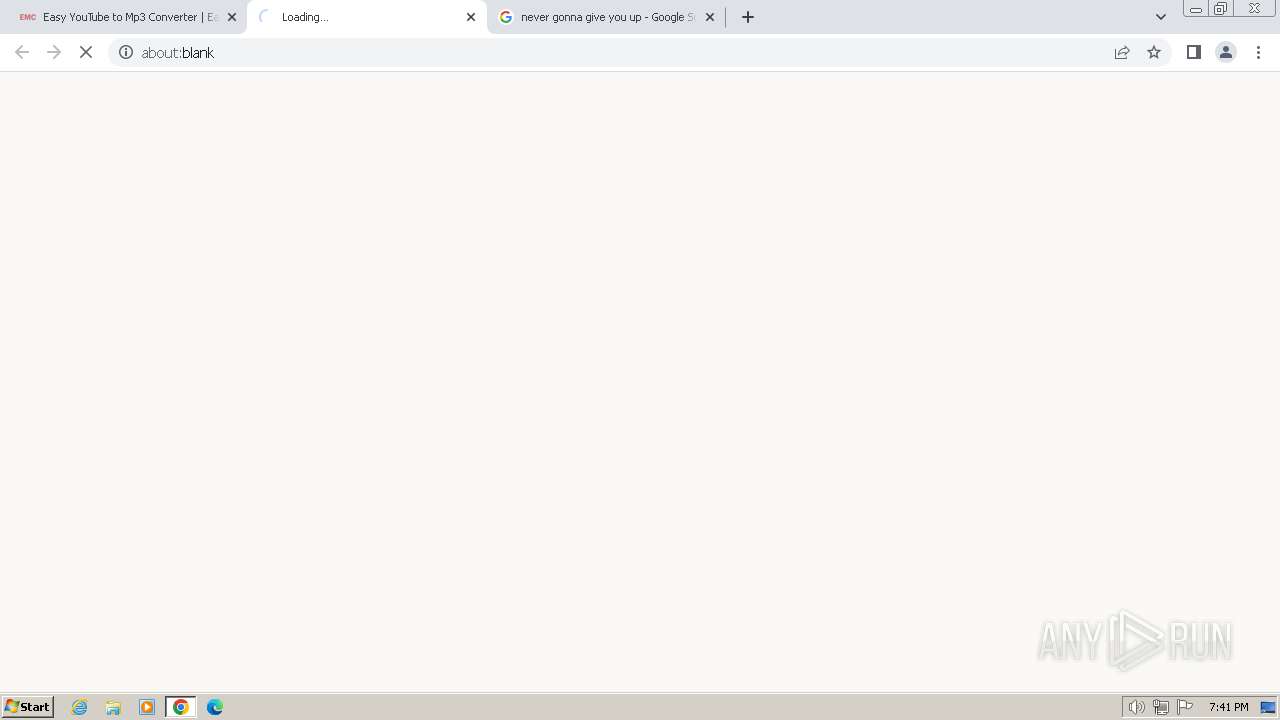Image resolution: width=1280 pixels, height=720 pixels.
Task: Launch Internet Explorer from taskbar
Action: [80, 707]
